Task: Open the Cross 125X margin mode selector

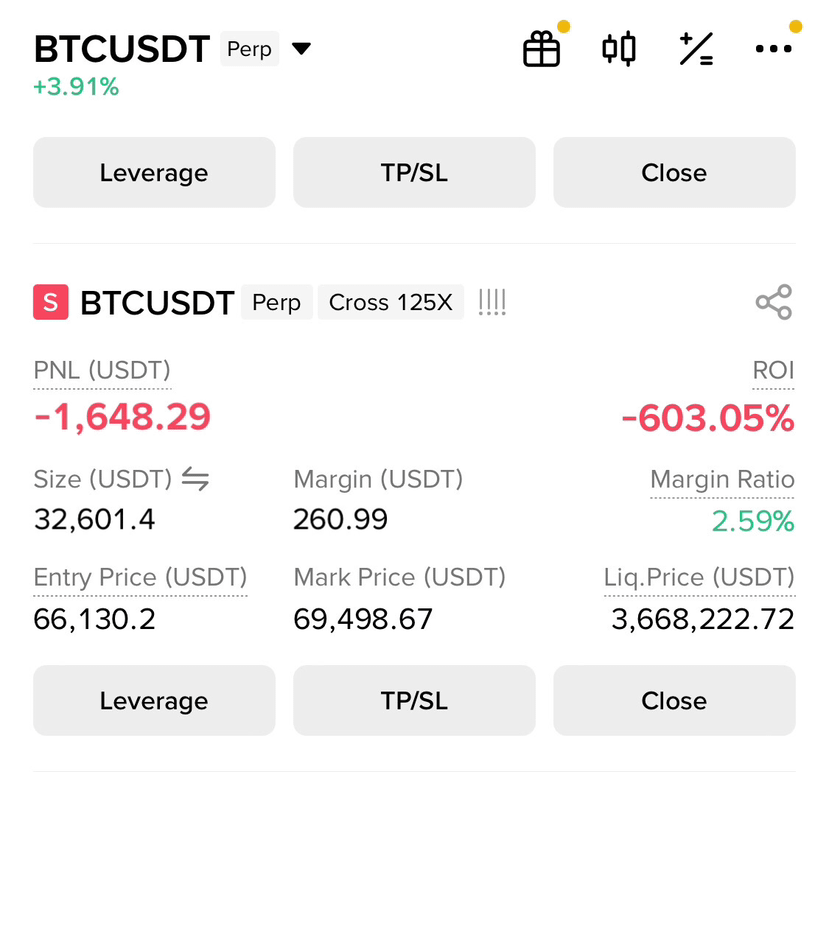Action: coord(391,302)
